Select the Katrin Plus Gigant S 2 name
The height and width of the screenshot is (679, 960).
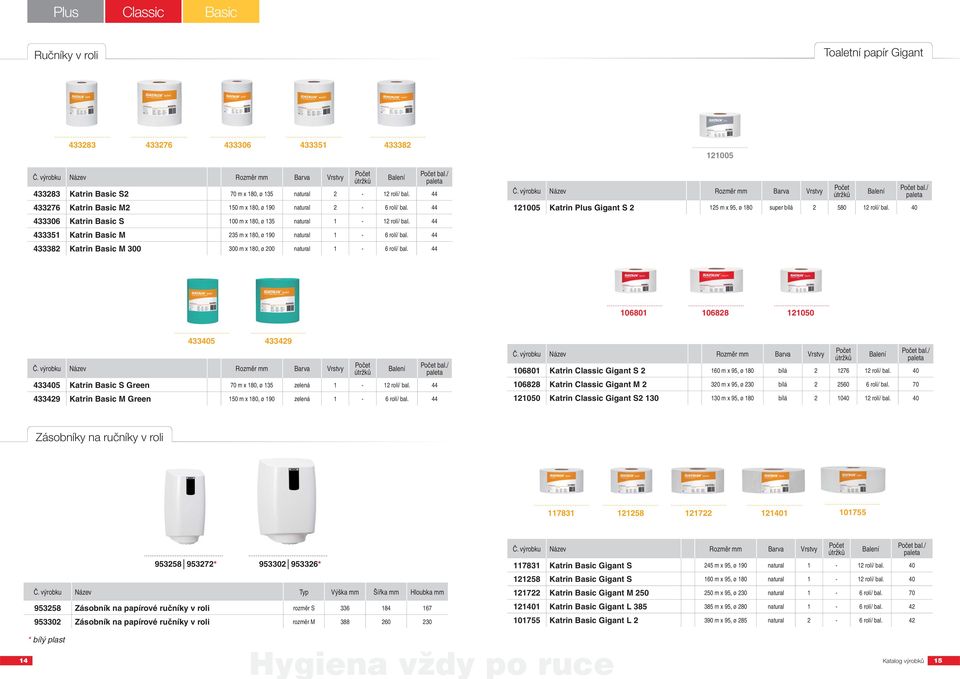pyautogui.click(x=591, y=208)
